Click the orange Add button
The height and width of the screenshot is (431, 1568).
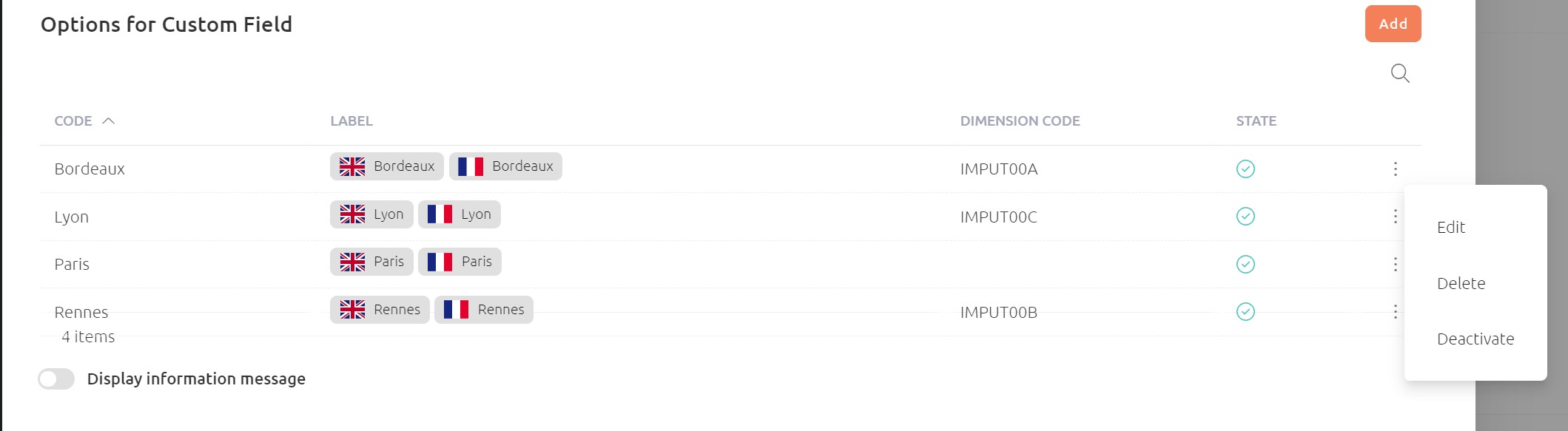tap(1393, 24)
